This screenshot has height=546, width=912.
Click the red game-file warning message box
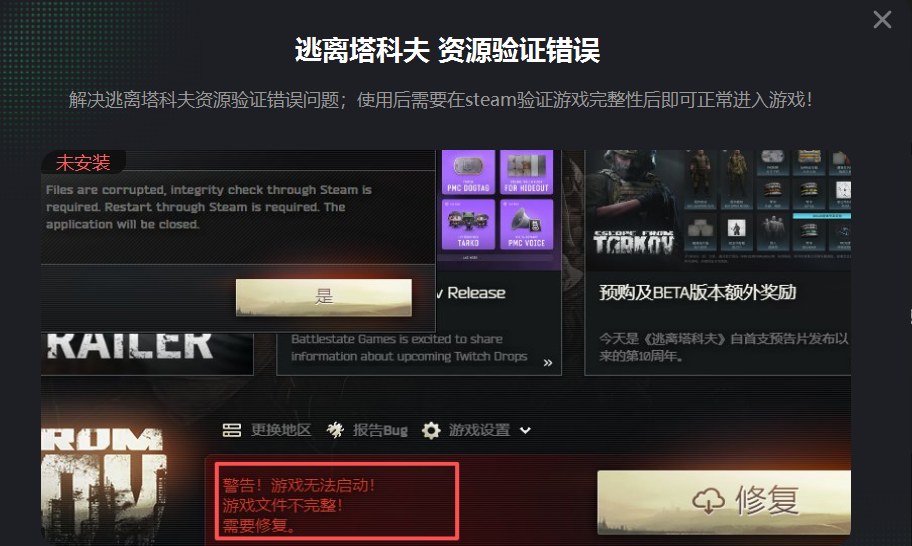[337, 501]
